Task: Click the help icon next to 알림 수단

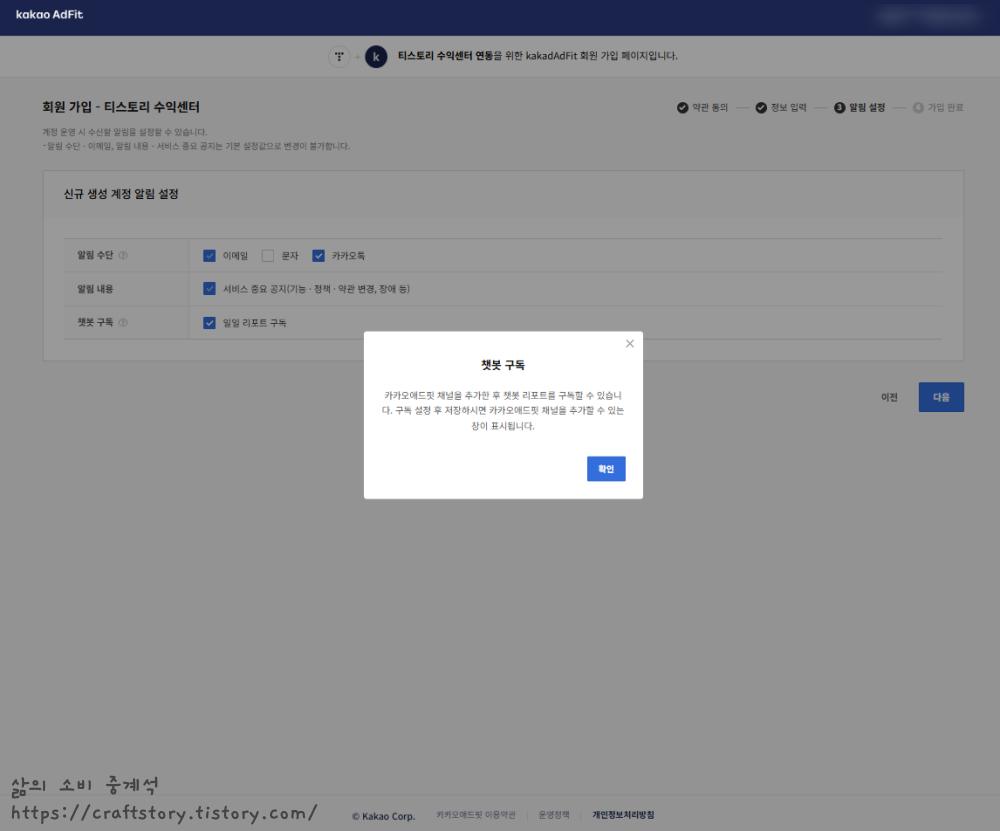Action: tap(123, 255)
